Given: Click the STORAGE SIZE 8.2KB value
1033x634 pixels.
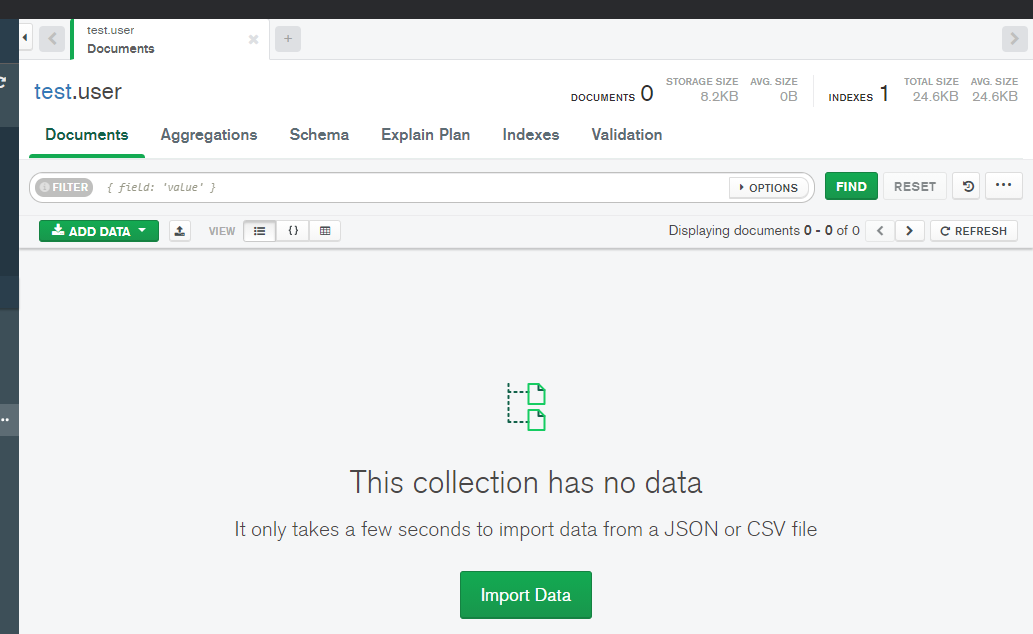Looking at the screenshot, I should tap(719, 97).
